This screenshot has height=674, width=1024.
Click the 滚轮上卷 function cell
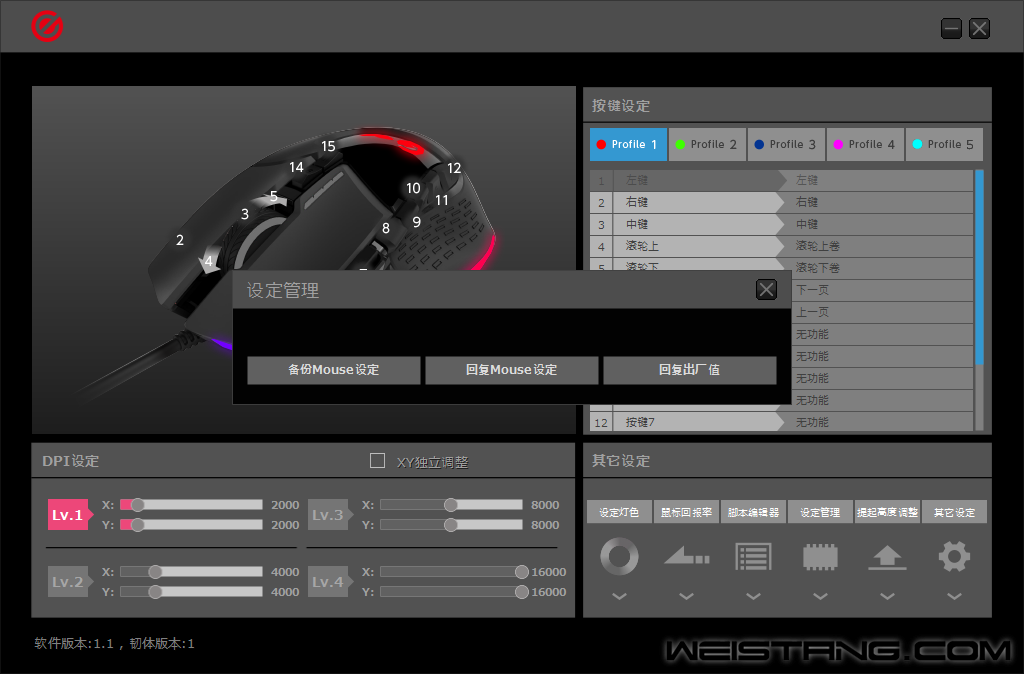point(875,246)
